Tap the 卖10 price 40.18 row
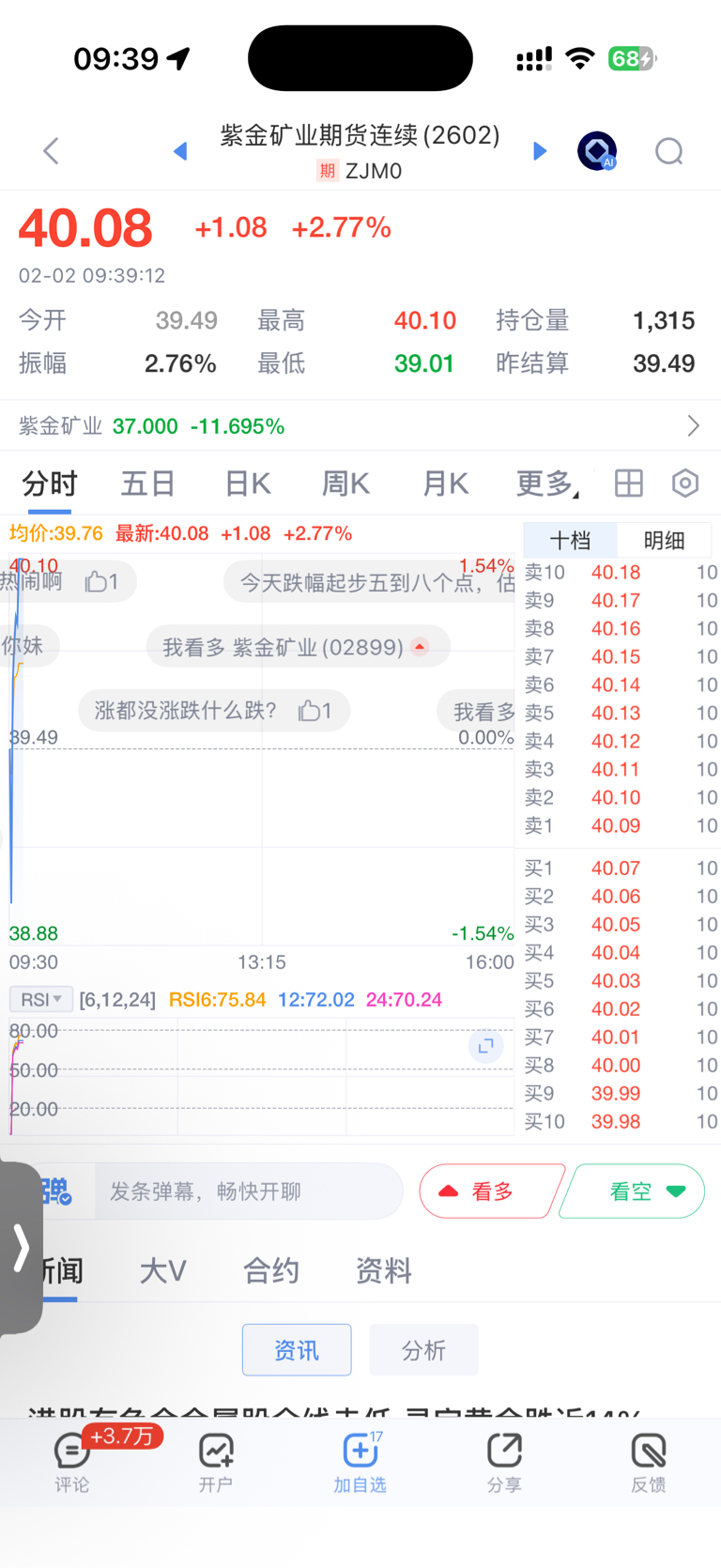The height and width of the screenshot is (1568, 721). click(x=621, y=572)
